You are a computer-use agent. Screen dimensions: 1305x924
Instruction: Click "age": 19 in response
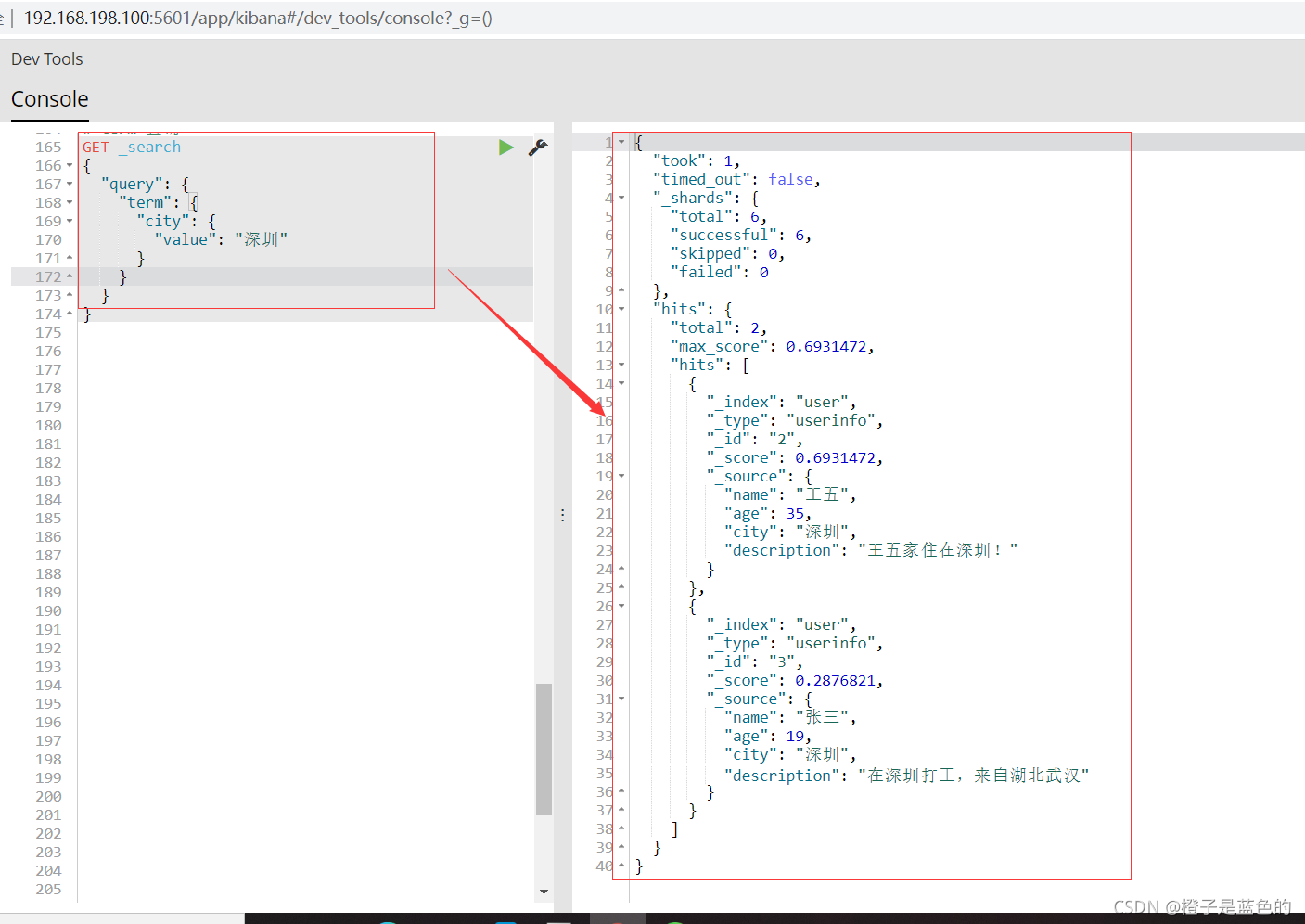pos(768,736)
